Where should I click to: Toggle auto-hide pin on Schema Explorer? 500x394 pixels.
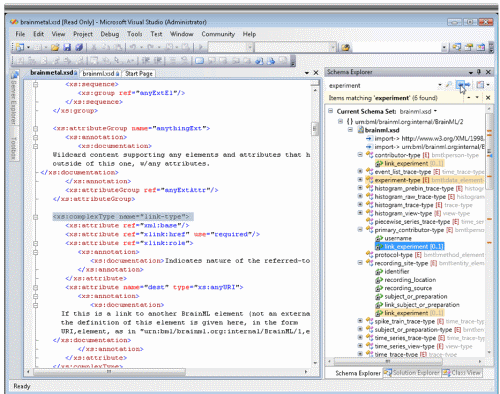coord(479,72)
